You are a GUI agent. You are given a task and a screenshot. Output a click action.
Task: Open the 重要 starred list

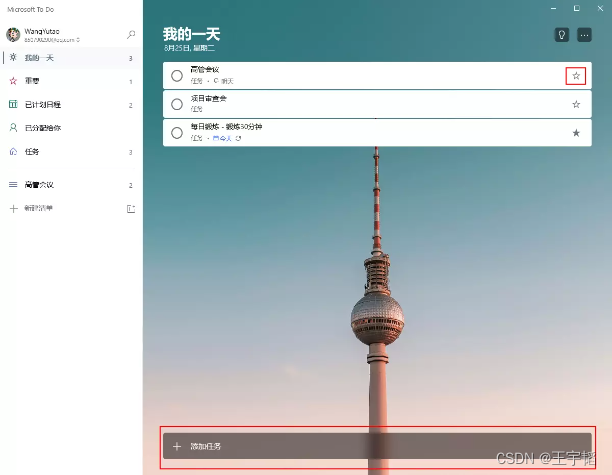coord(71,81)
